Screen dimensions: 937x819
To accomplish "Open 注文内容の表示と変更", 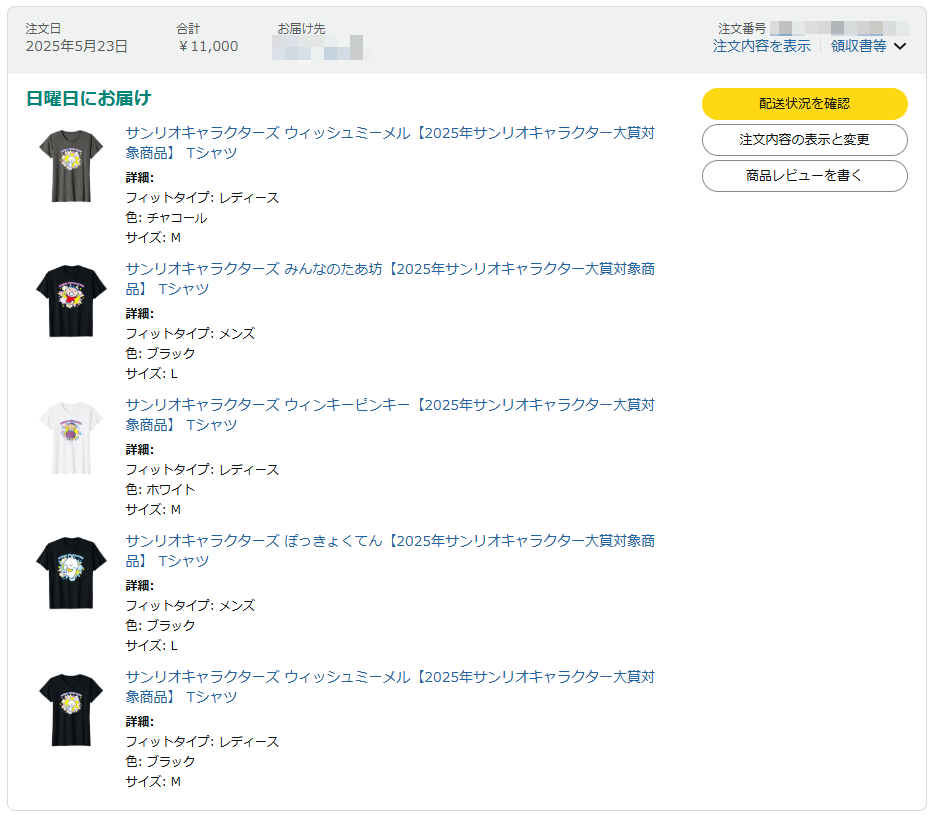I will (804, 140).
